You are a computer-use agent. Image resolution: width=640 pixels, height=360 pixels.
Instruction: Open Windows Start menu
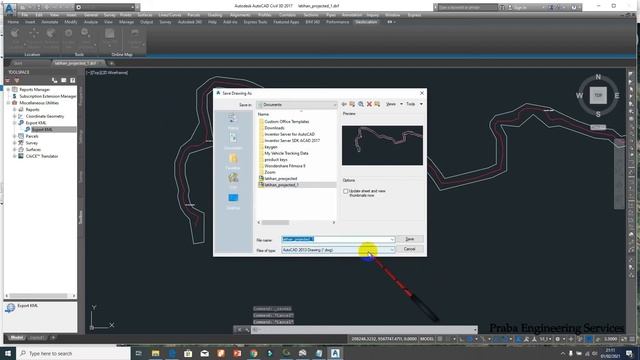tap(8, 353)
